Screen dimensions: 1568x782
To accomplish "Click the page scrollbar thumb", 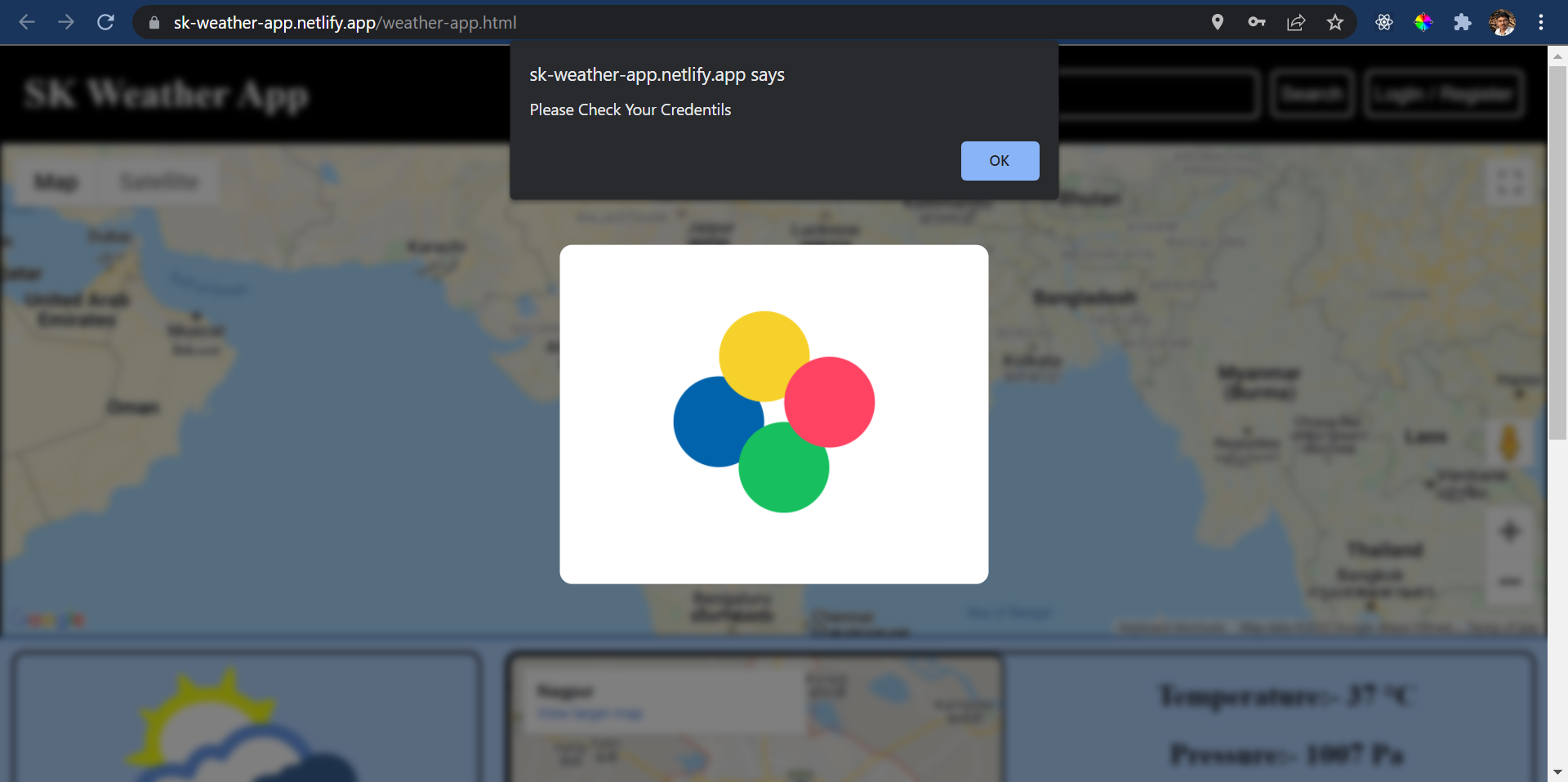I will point(1557,252).
